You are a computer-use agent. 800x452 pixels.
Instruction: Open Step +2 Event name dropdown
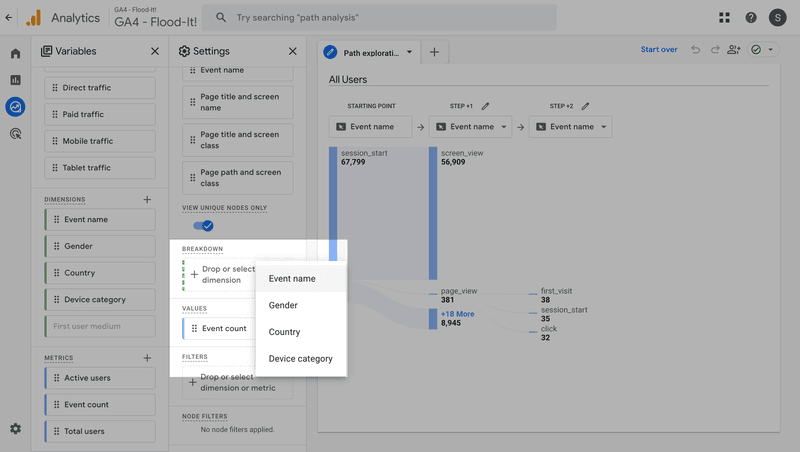570,127
